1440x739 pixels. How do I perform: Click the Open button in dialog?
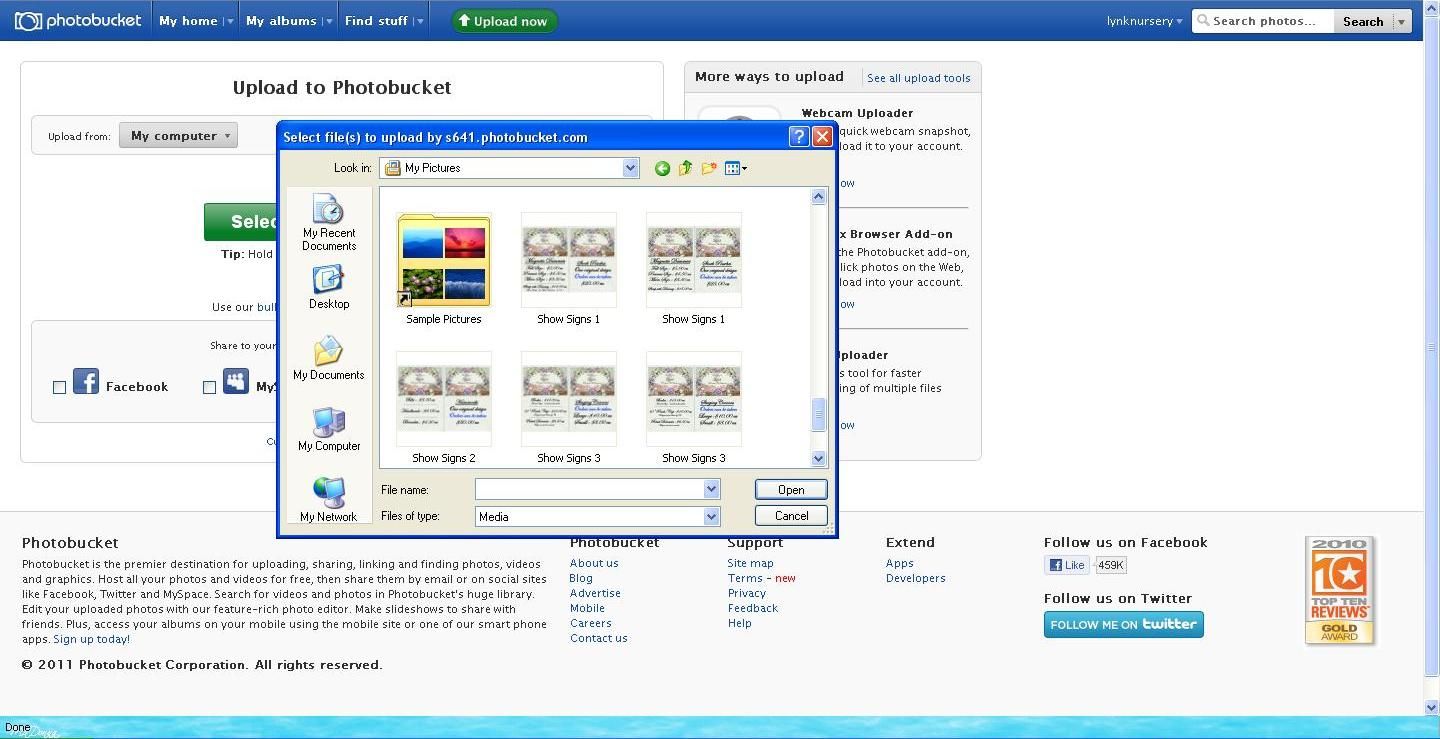791,489
